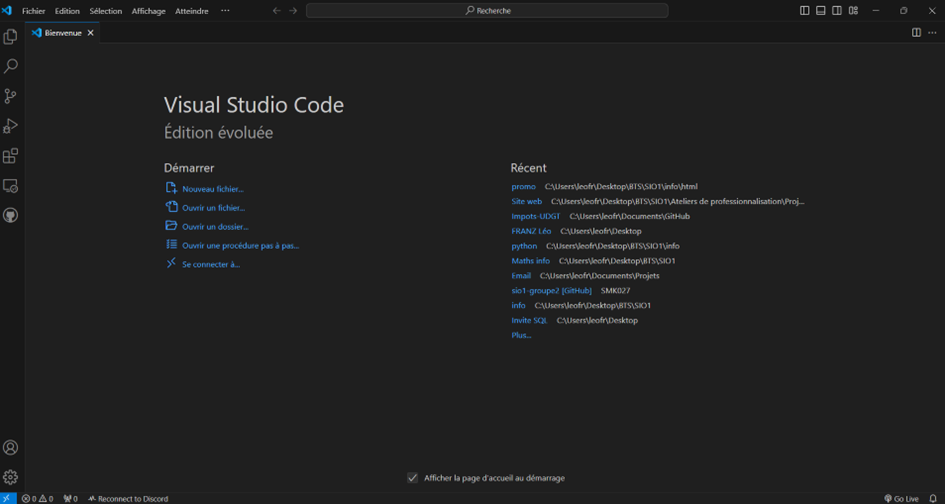This screenshot has width=945, height=504.
Task: Click Ouvrir une procédure pas à pas...
Action: tap(240, 245)
